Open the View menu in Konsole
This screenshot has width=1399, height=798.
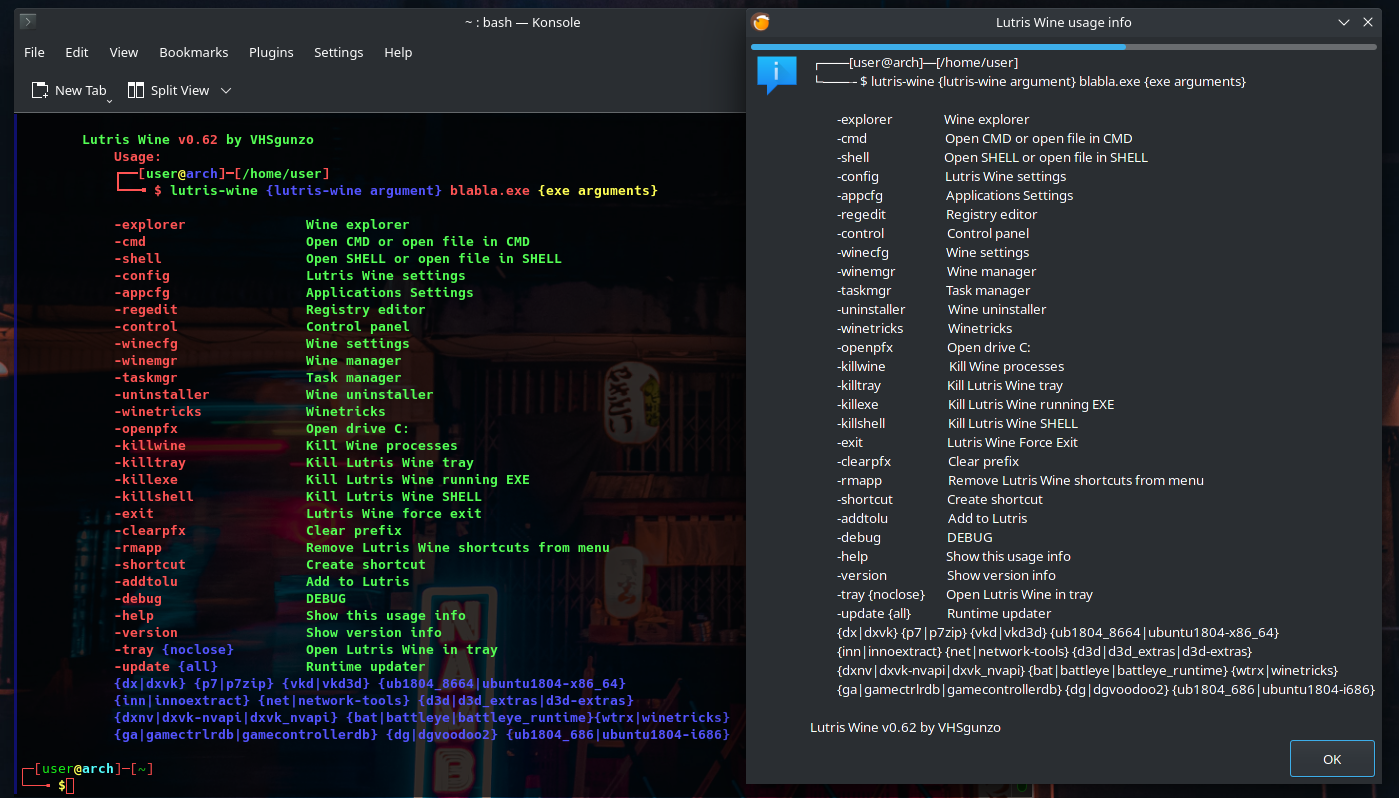[x=124, y=52]
